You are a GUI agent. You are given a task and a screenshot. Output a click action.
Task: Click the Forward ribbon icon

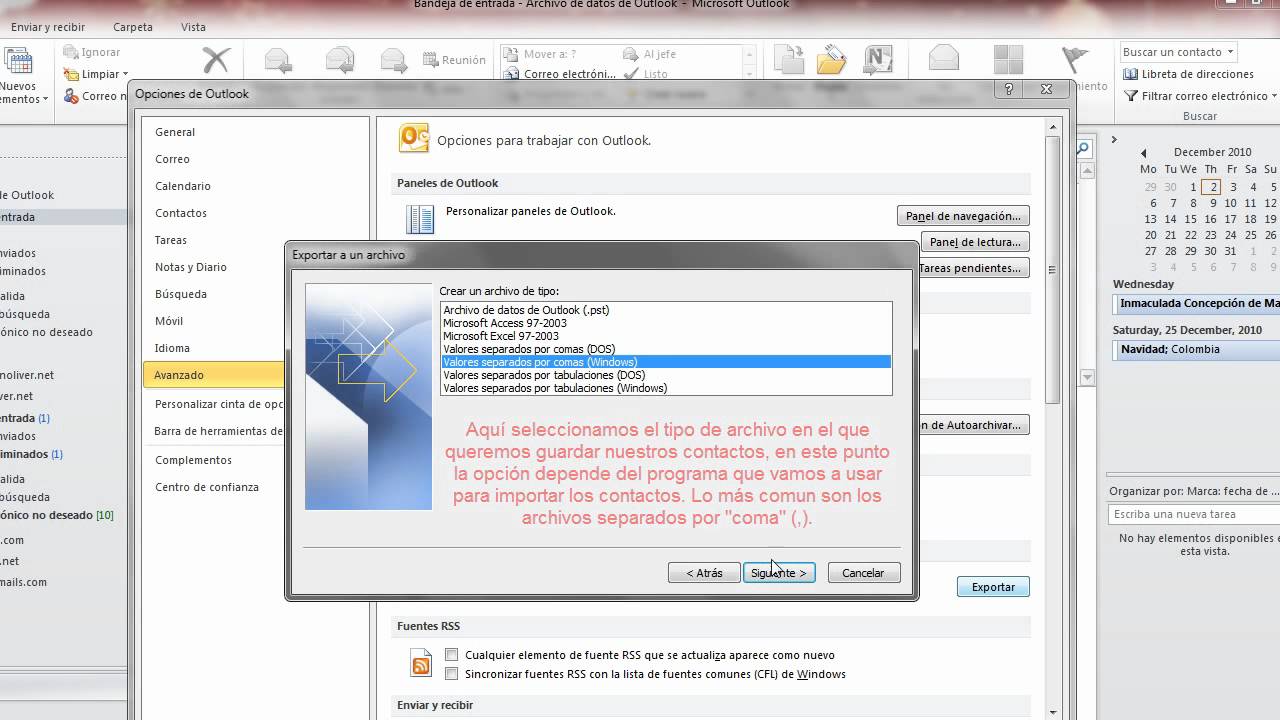(394, 61)
